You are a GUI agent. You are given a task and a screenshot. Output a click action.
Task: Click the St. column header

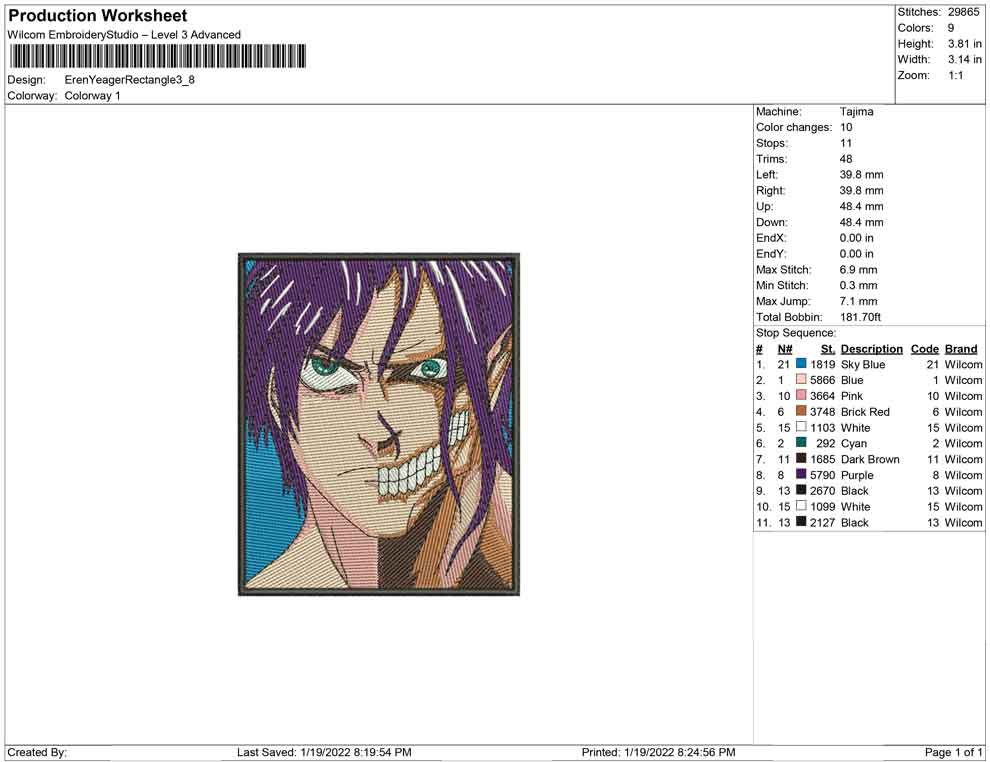828,349
